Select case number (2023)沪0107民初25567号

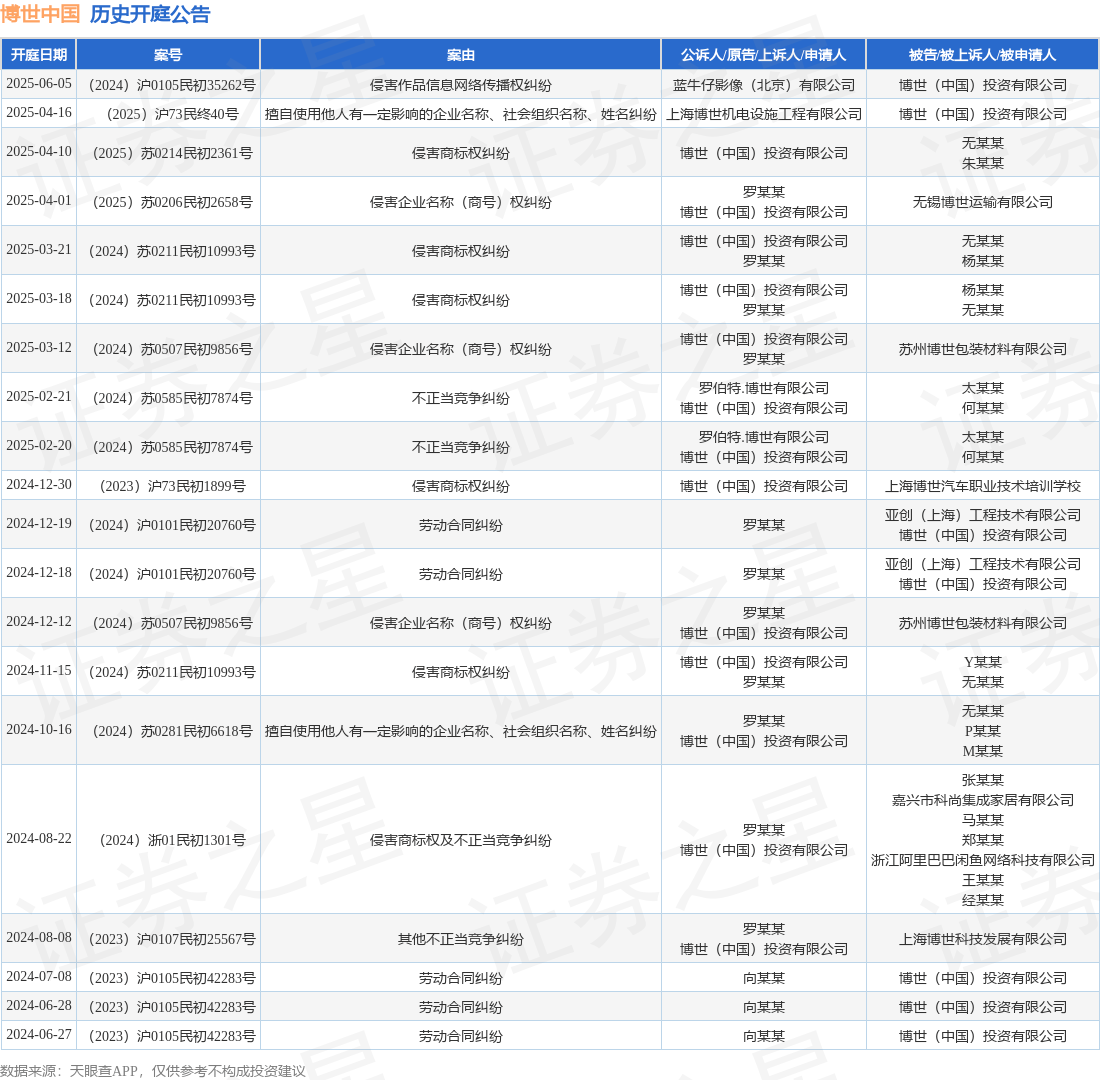tap(168, 939)
